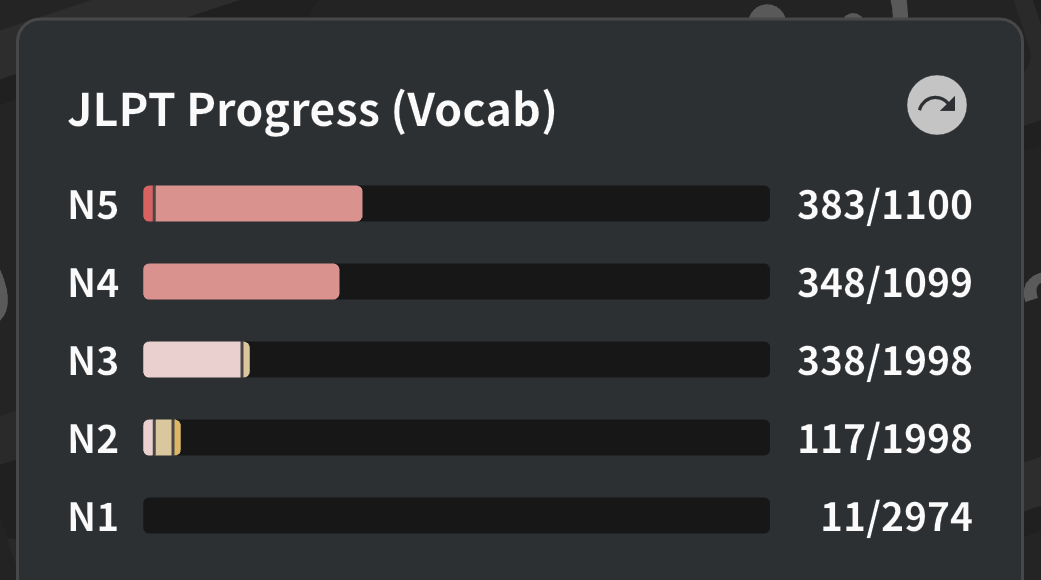Click the N5 level label
This screenshot has height=580, width=1041.
click(x=93, y=205)
